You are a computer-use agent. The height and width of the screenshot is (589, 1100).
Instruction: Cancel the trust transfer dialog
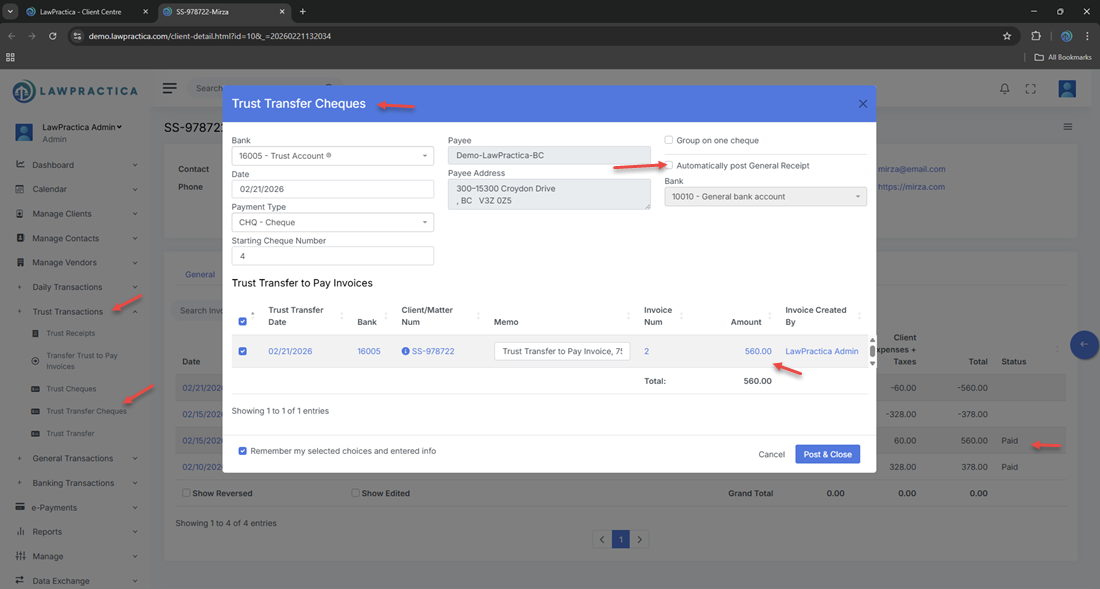[x=771, y=454]
